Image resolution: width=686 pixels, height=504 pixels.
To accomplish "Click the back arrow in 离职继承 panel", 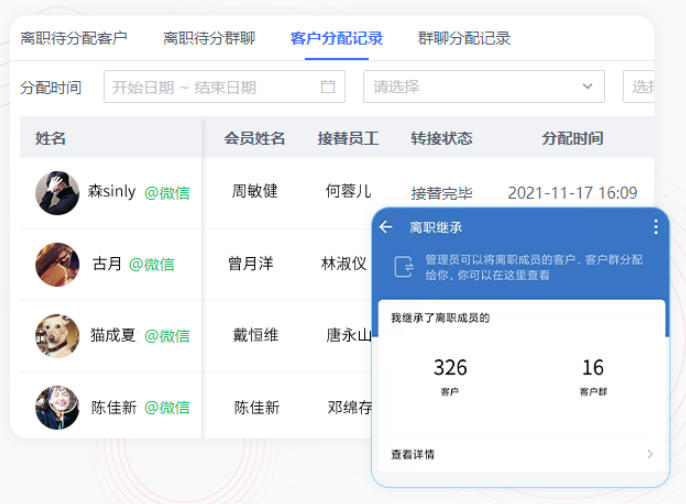I will tap(386, 228).
